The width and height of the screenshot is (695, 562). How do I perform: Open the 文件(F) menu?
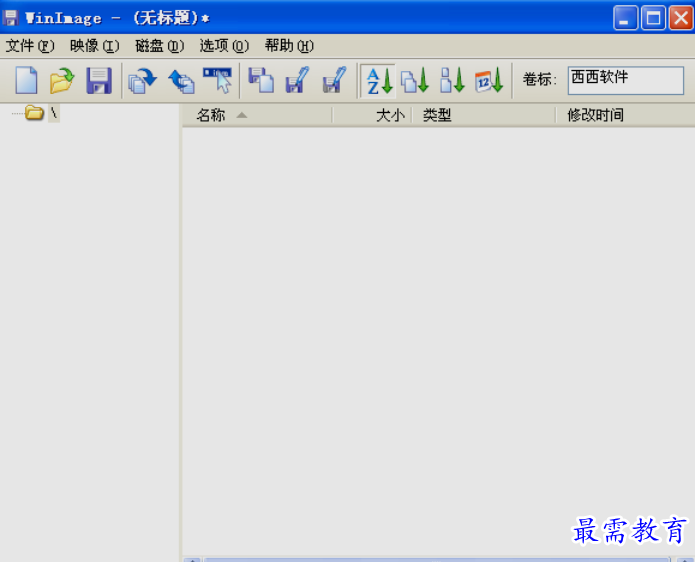30,46
